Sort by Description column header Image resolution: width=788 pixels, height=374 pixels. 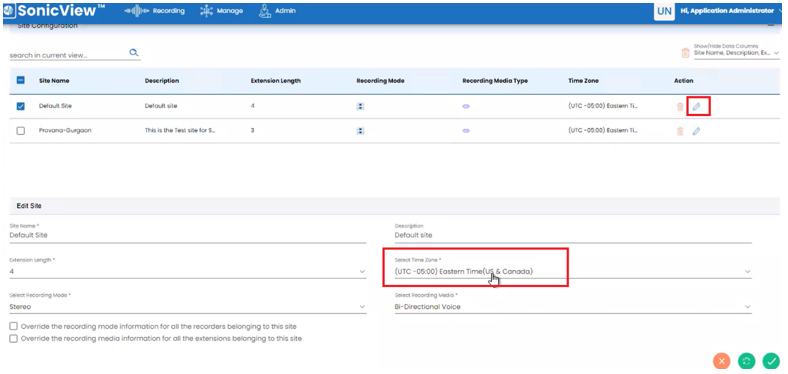tap(162, 80)
